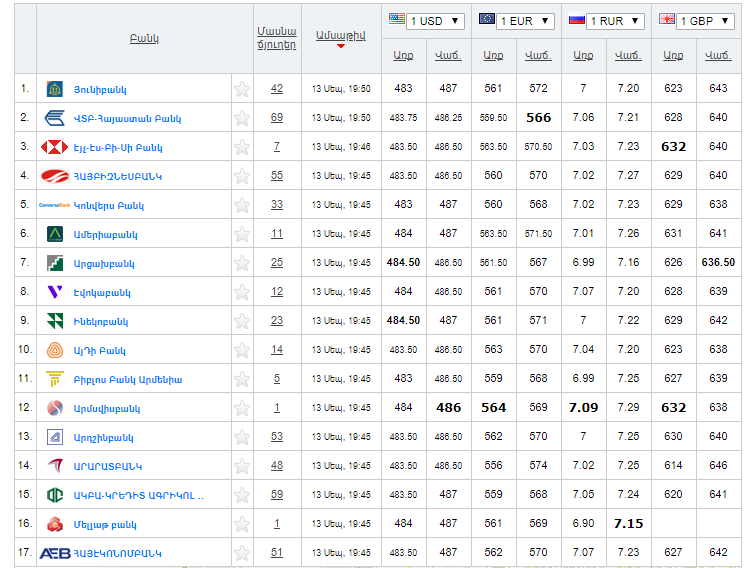
Task: Click the Unibank logo in row 1
Action: tap(55, 89)
